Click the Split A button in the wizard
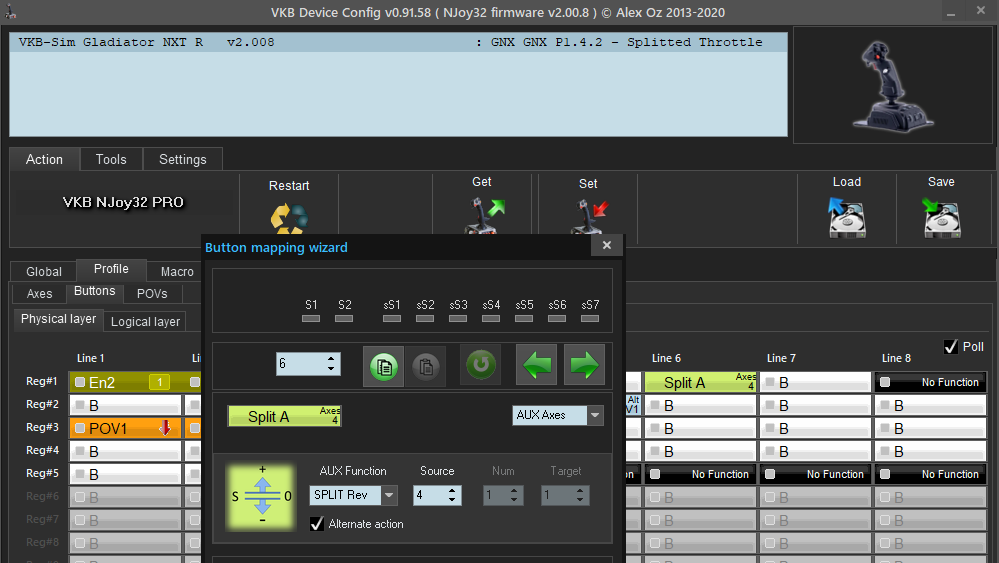999x563 pixels. [x=284, y=416]
